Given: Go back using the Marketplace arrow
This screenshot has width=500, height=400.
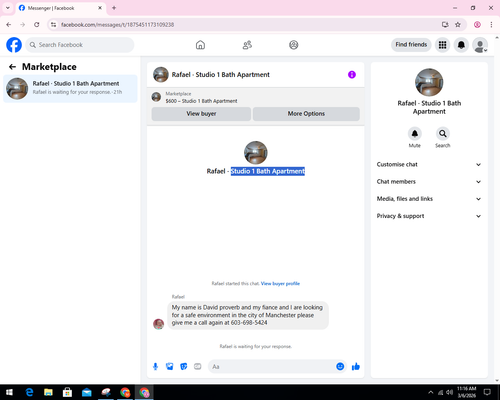Looking at the screenshot, I should click(12, 67).
